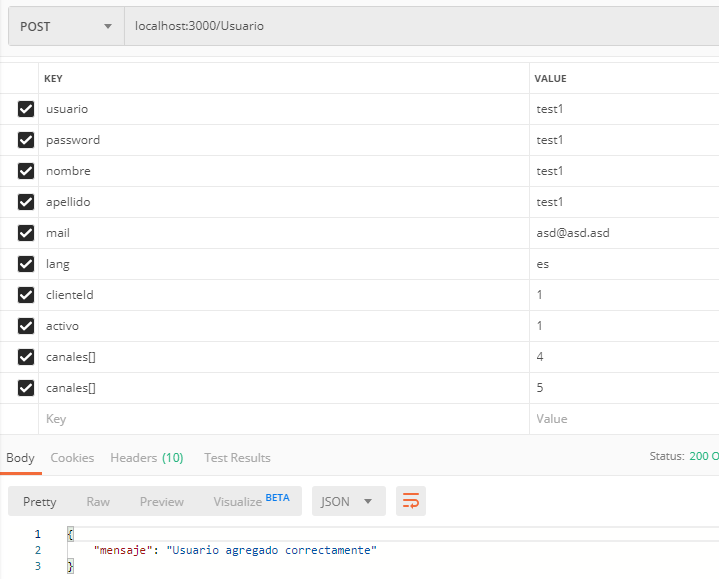Uncheck the usuario parameter checkbox
Image resolution: width=719 pixels, height=579 pixels.
(x=26, y=109)
